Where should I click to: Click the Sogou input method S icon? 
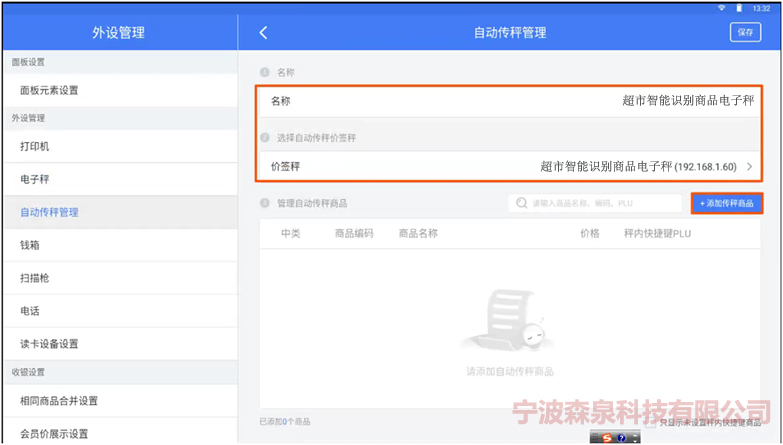(x=606, y=437)
